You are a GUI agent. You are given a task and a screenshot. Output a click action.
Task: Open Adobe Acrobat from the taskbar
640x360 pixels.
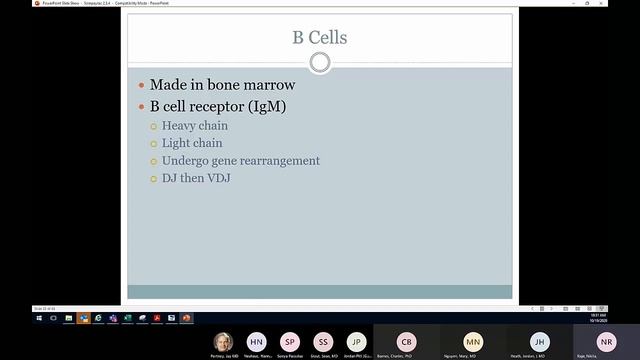point(157,318)
